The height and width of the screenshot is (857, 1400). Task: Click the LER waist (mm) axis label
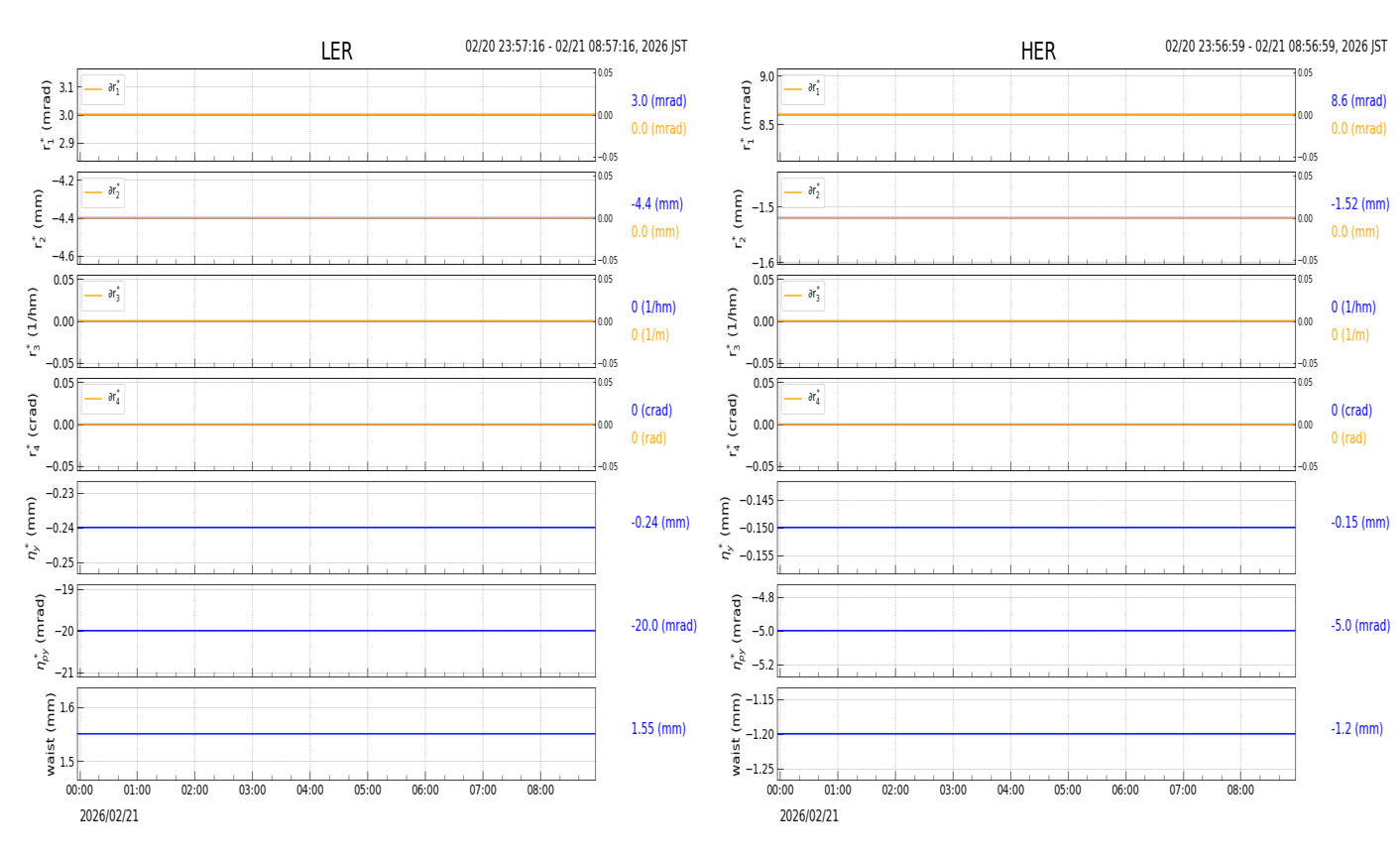pyautogui.click(x=50, y=734)
